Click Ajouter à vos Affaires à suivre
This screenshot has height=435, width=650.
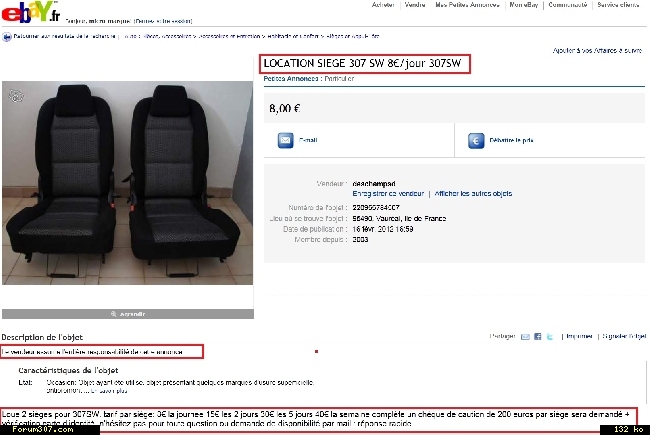(x=597, y=51)
